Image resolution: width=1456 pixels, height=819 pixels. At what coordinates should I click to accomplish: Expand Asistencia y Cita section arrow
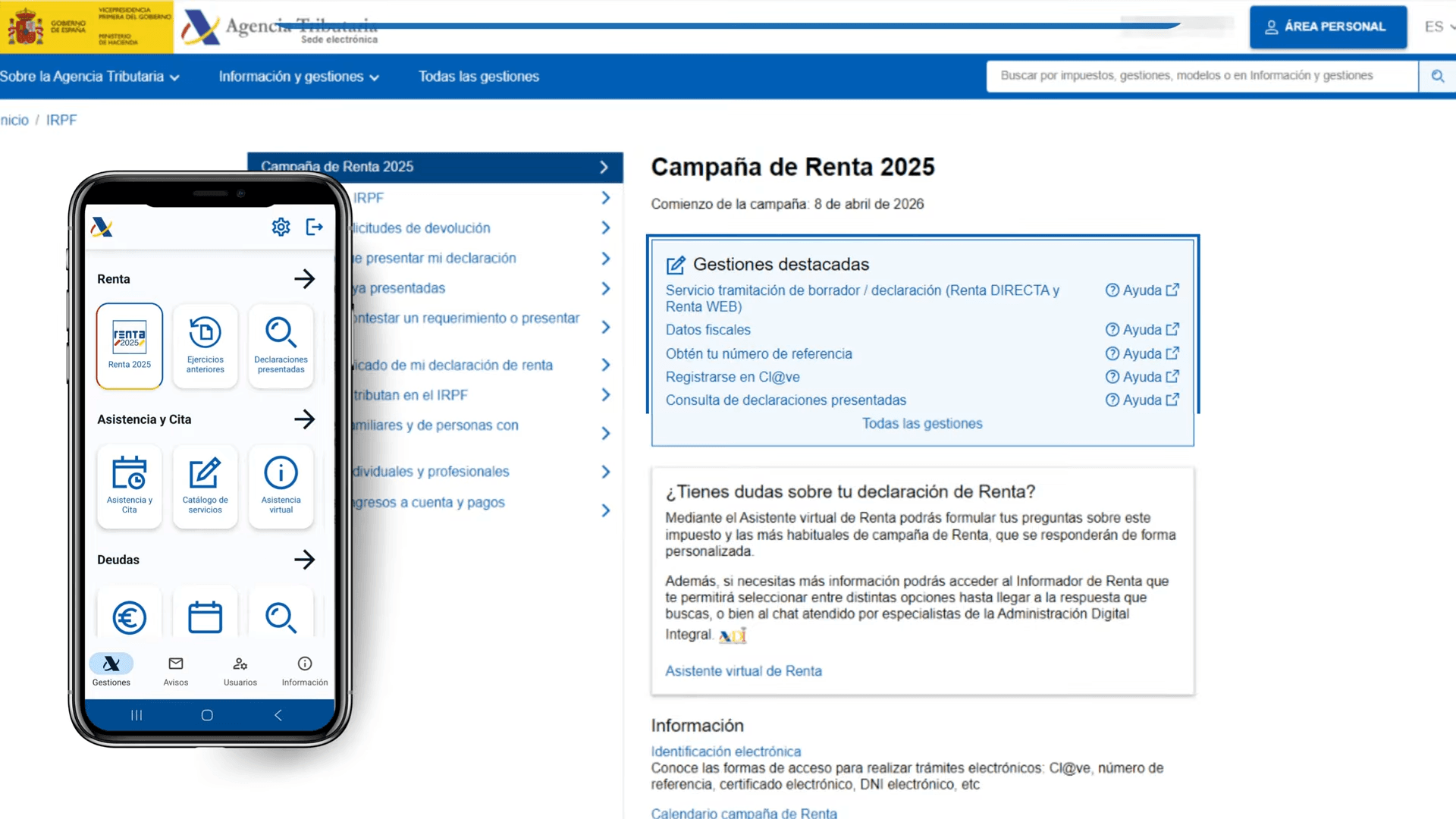(x=305, y=419)
